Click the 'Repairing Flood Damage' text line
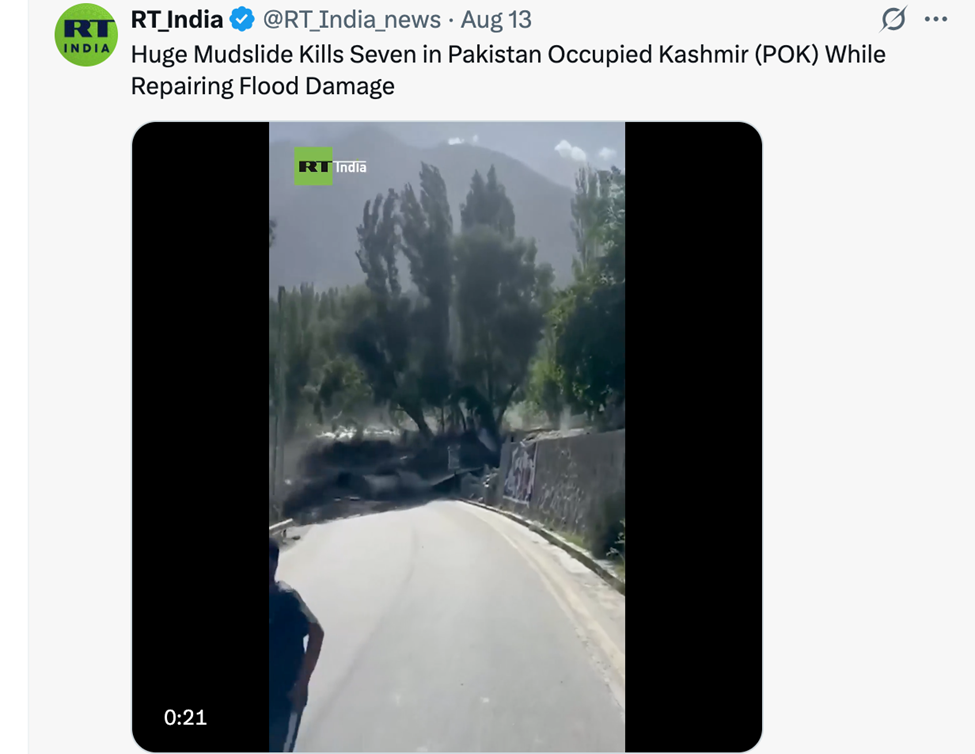Screen dimensions: 975x754 pos(262,86)
